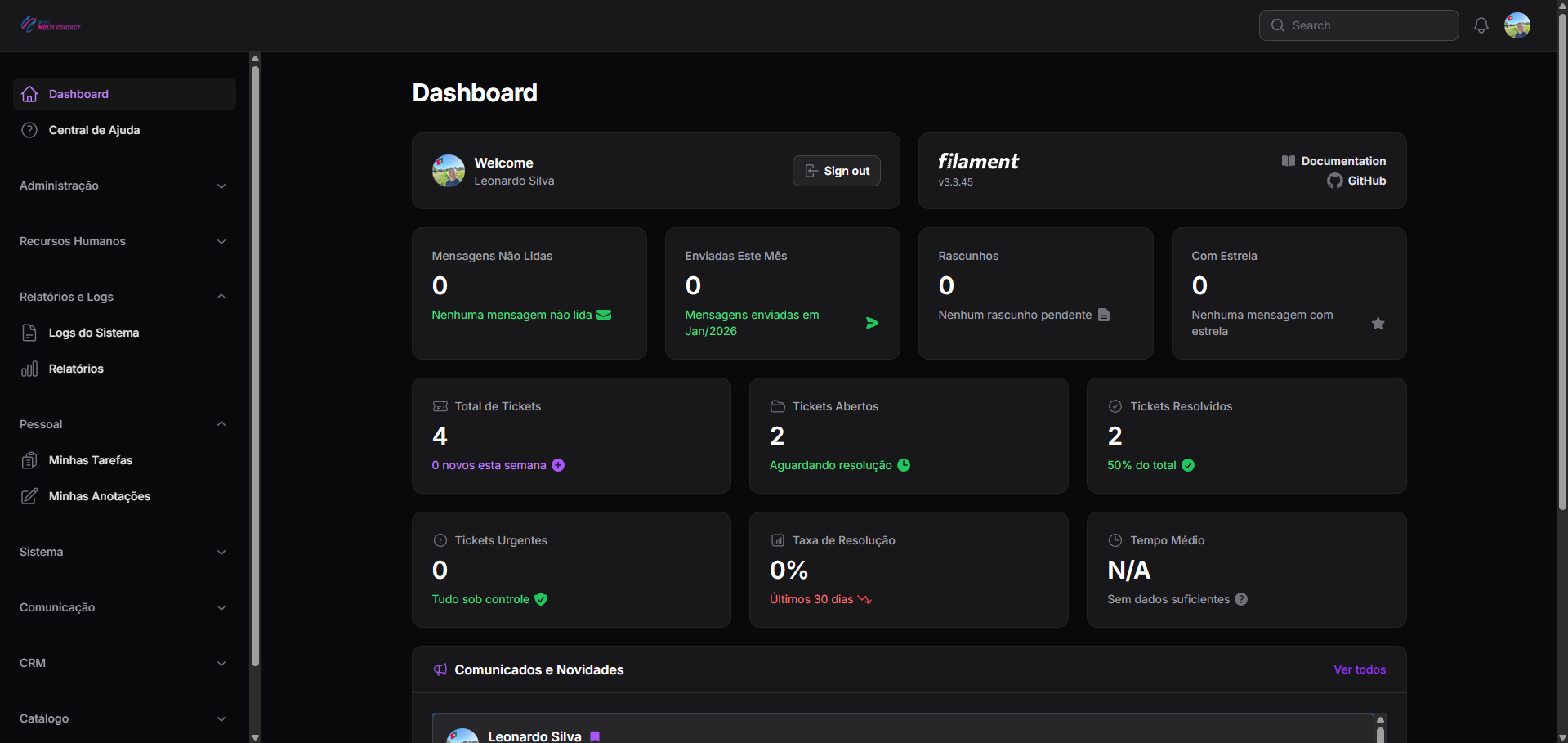The width and height of the screenshot is (1568, 743).
Task: Open the Ver todos link
Action: point(1359,669)
